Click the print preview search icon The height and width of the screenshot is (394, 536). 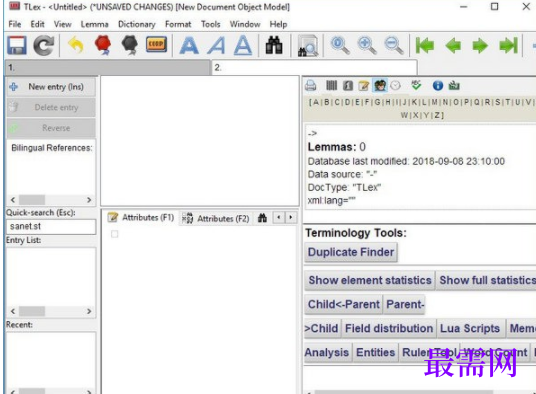click(x=308, y=45)
